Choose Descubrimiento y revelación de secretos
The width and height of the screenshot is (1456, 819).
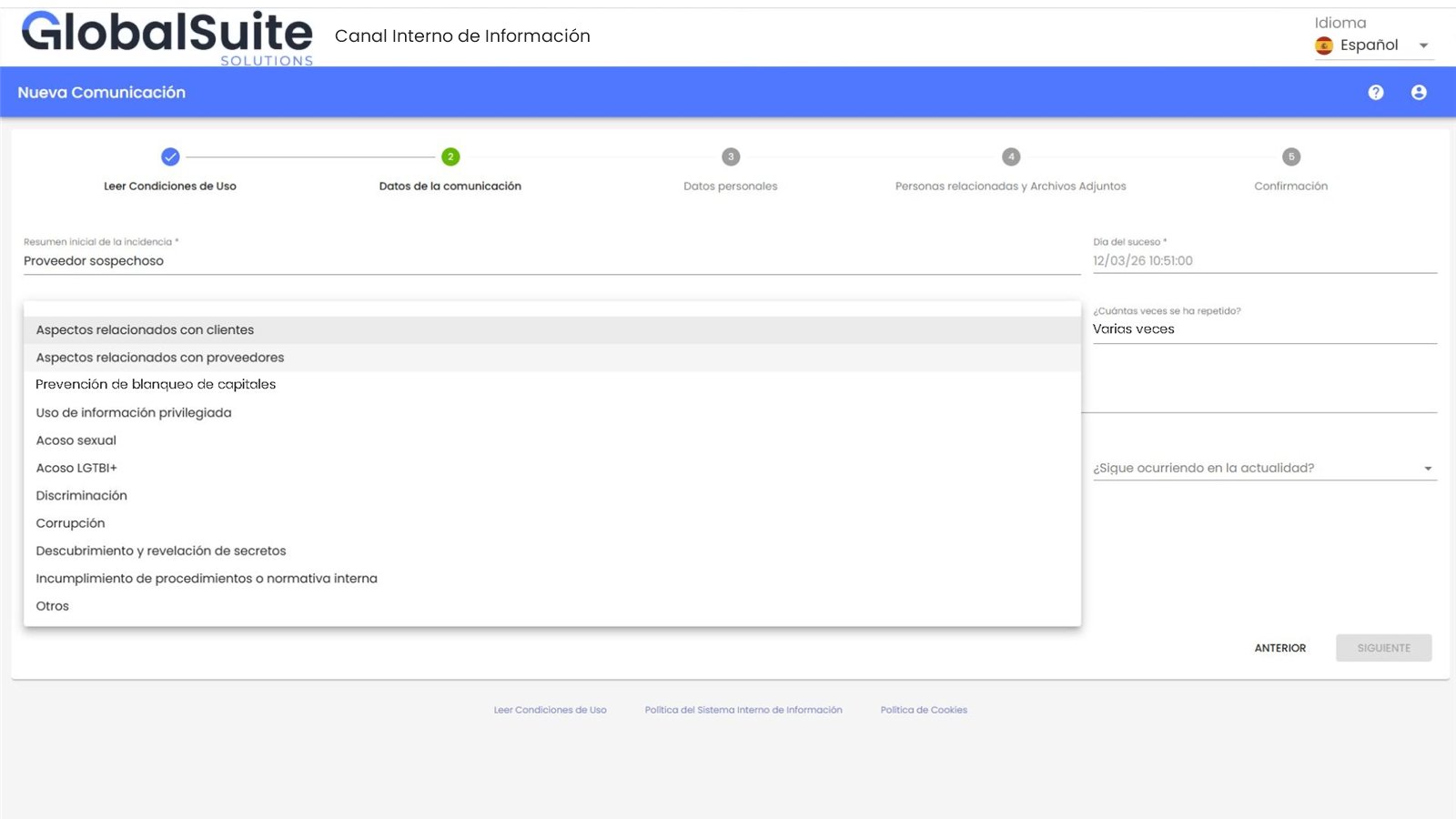[x=552, y=551]
